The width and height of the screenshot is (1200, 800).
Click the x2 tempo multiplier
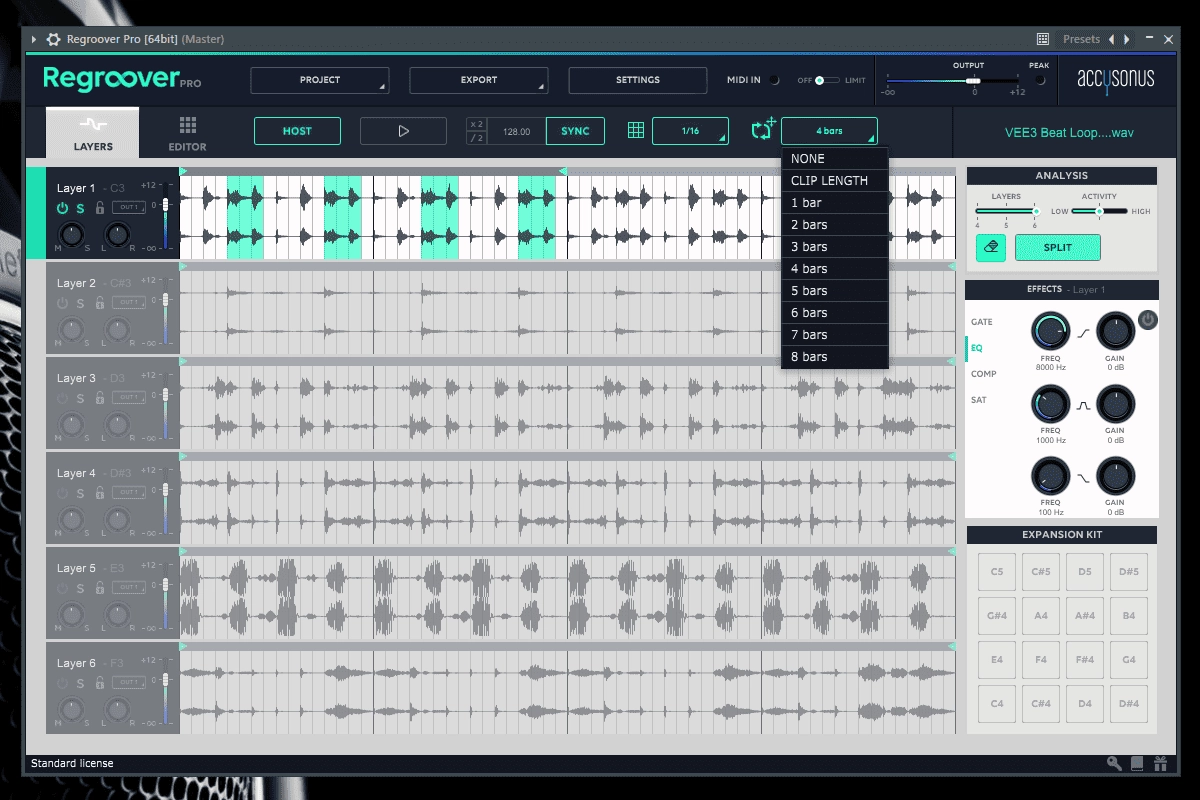(478, 124)
